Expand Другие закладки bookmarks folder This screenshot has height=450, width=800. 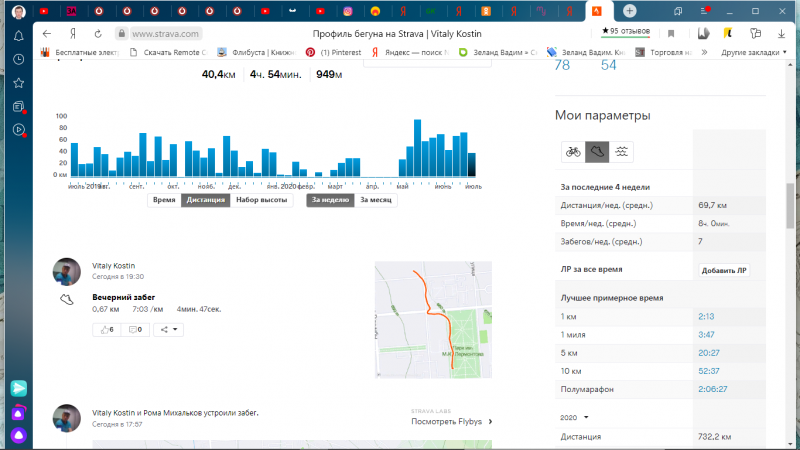pos(754,52)
